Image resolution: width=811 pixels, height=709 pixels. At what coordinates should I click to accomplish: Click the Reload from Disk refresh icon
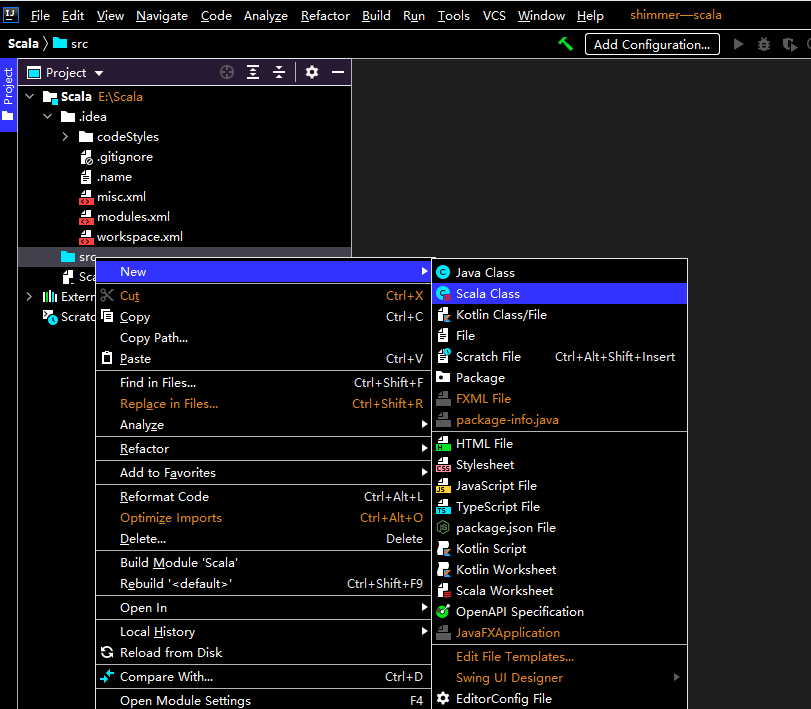click(x=107, y=653)
